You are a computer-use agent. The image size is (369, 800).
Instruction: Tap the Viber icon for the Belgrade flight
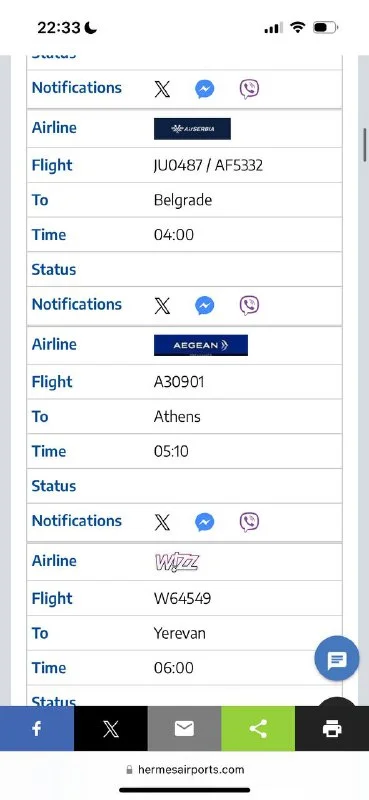[249, 306]
